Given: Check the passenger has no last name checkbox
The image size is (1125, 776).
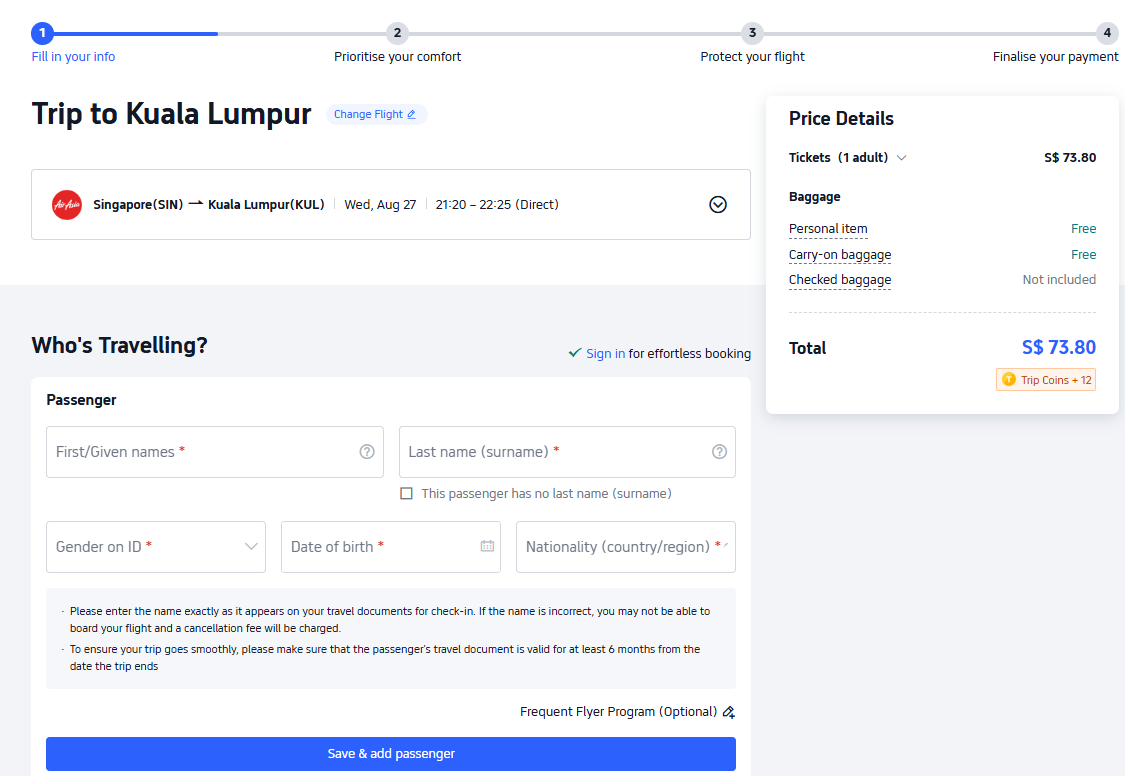Looking at the screenshot, I should (x=407, y=493).
